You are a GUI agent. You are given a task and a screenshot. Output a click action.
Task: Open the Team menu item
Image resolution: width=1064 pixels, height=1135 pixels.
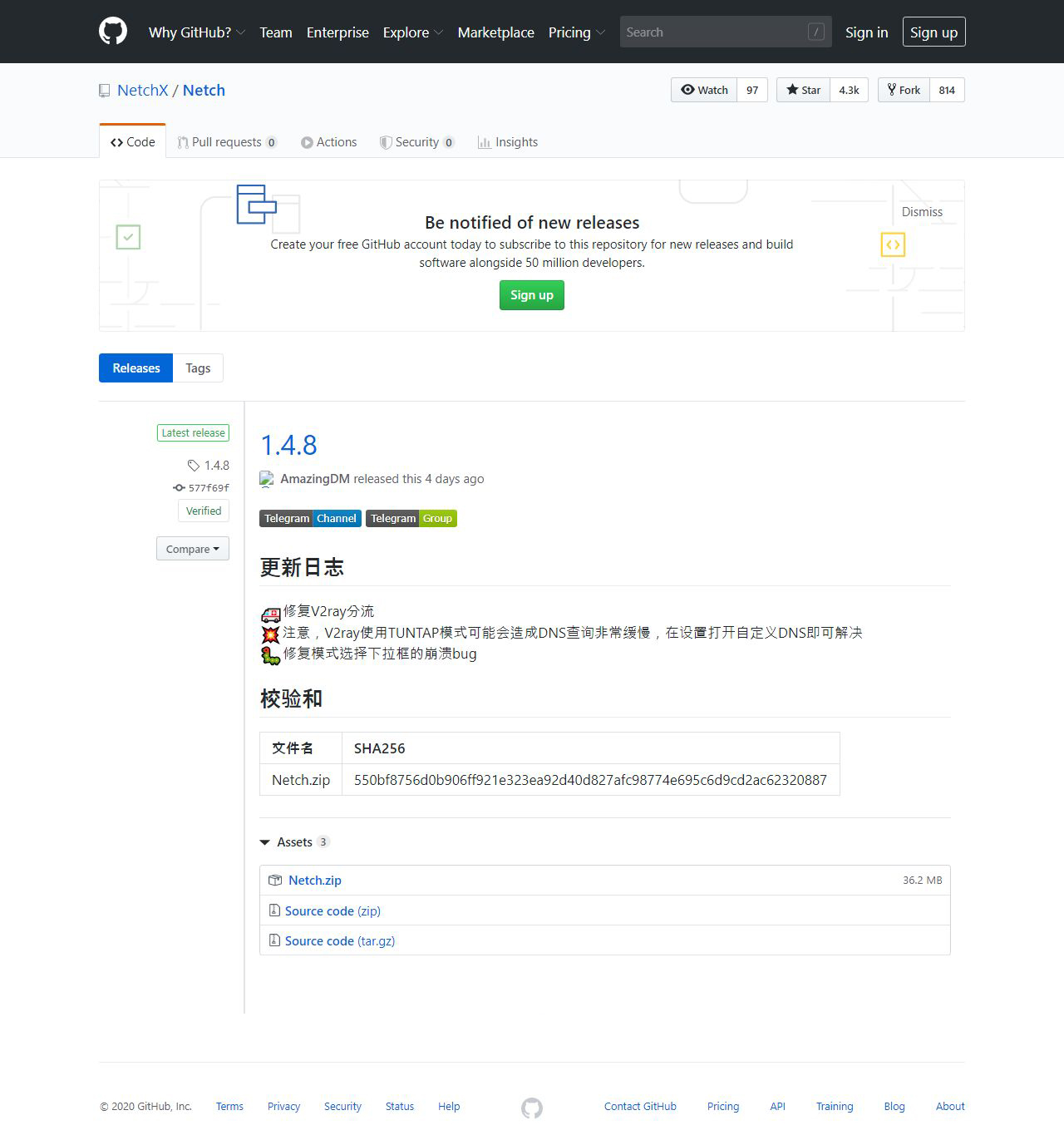pyautogui.click(x=276, y=32)
